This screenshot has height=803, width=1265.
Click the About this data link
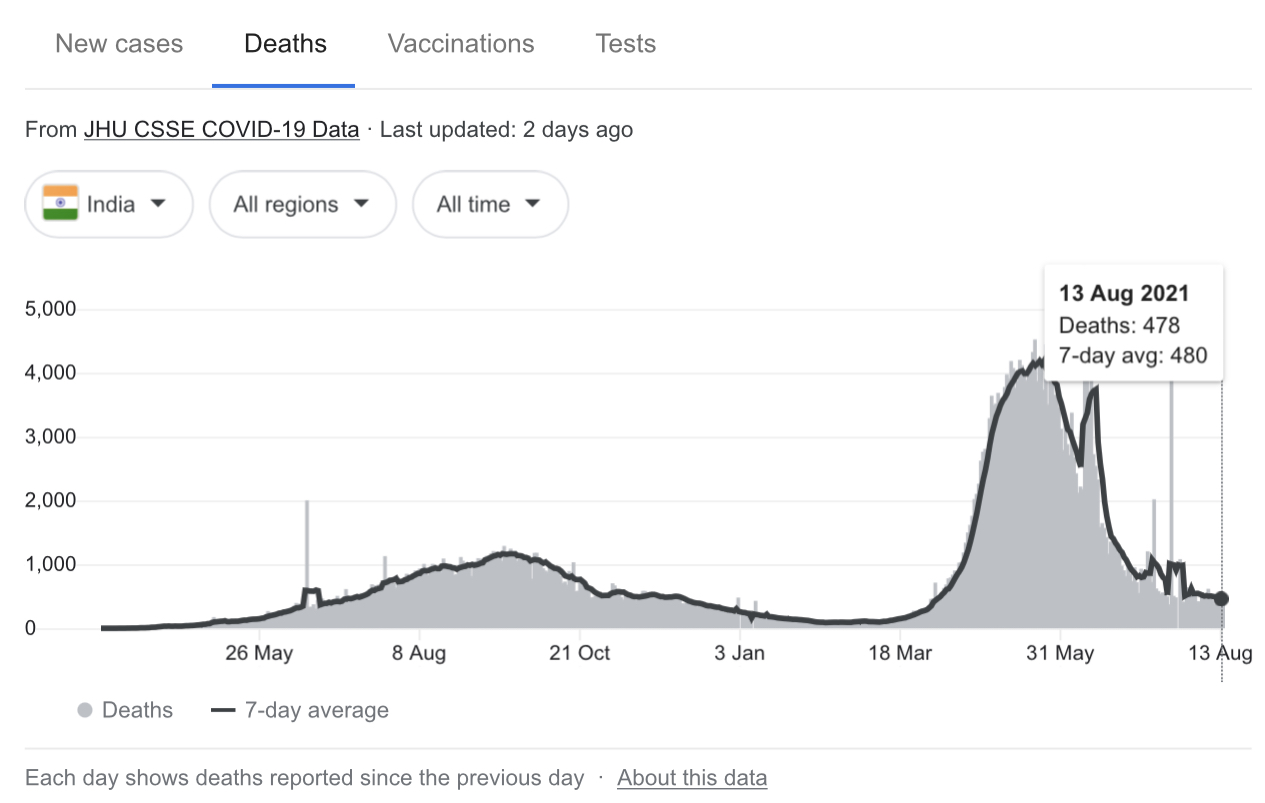[x=692, y=778]
